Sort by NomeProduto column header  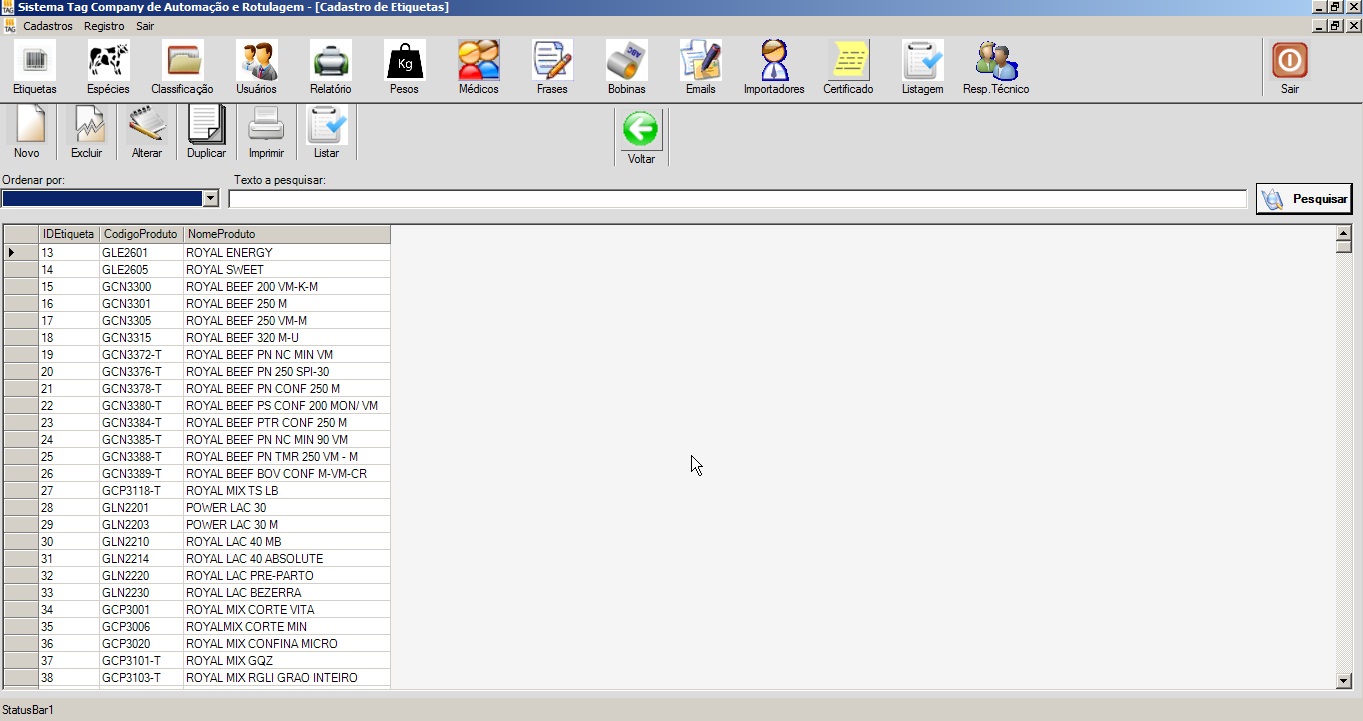point(287,234)
